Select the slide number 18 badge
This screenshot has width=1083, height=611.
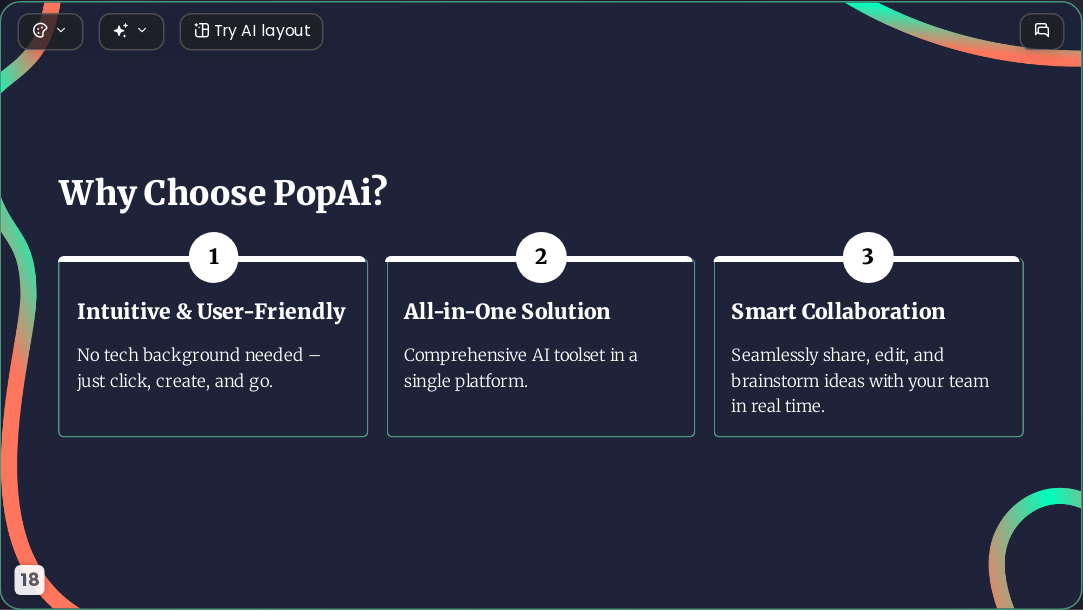point(29,579)
